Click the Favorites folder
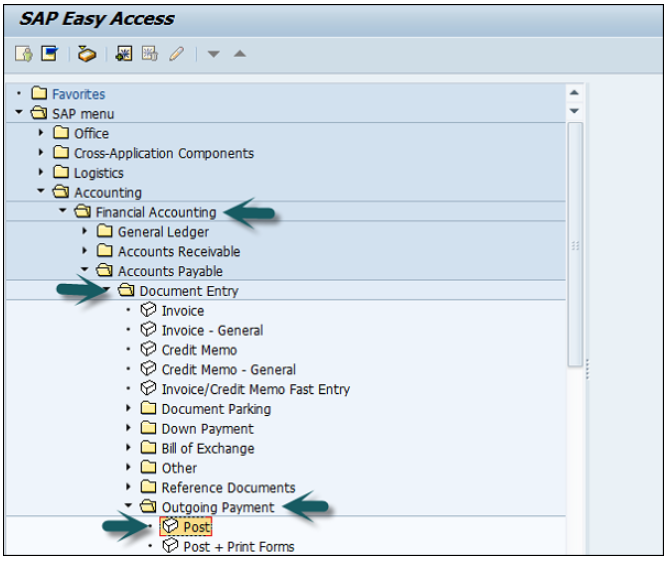 coord(78,94)
